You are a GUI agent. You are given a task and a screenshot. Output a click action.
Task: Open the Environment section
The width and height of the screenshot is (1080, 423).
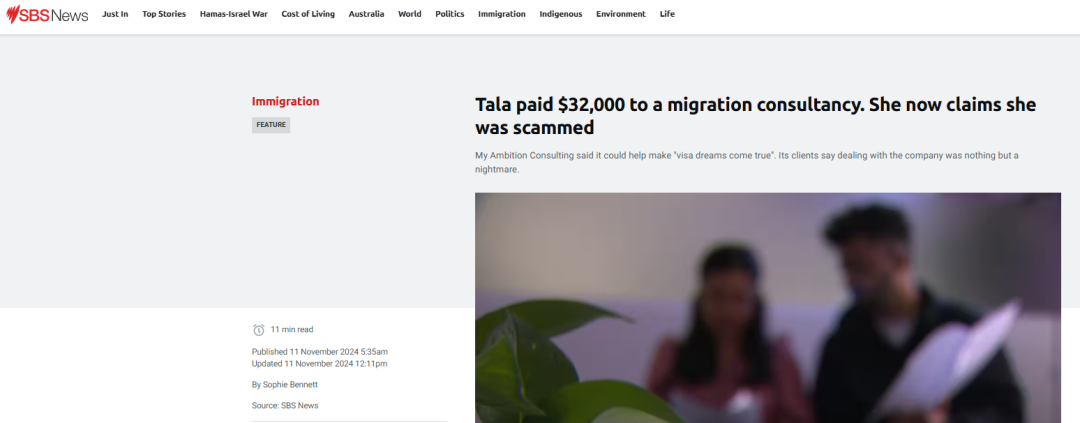click(621, 14)
